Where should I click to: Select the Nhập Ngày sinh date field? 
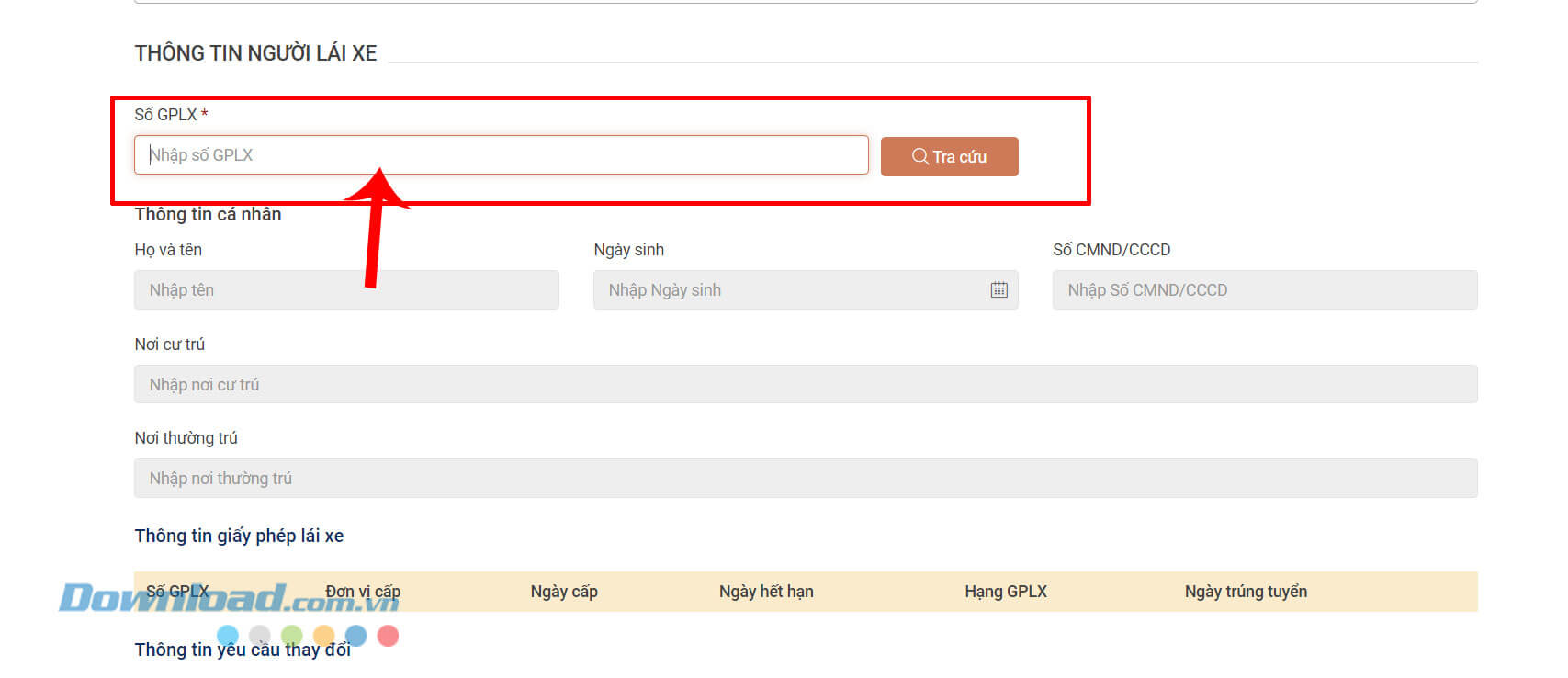coord(790,290)
